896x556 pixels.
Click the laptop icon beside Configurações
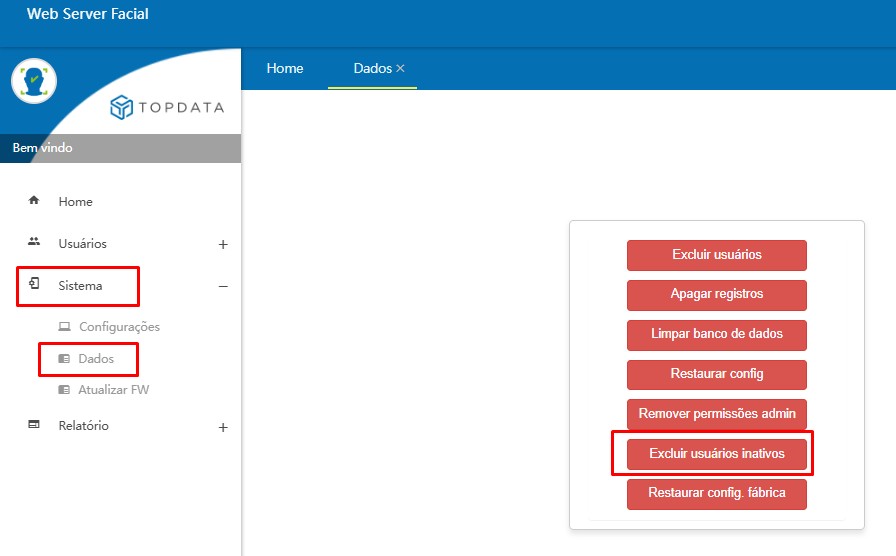pos(65,326)
